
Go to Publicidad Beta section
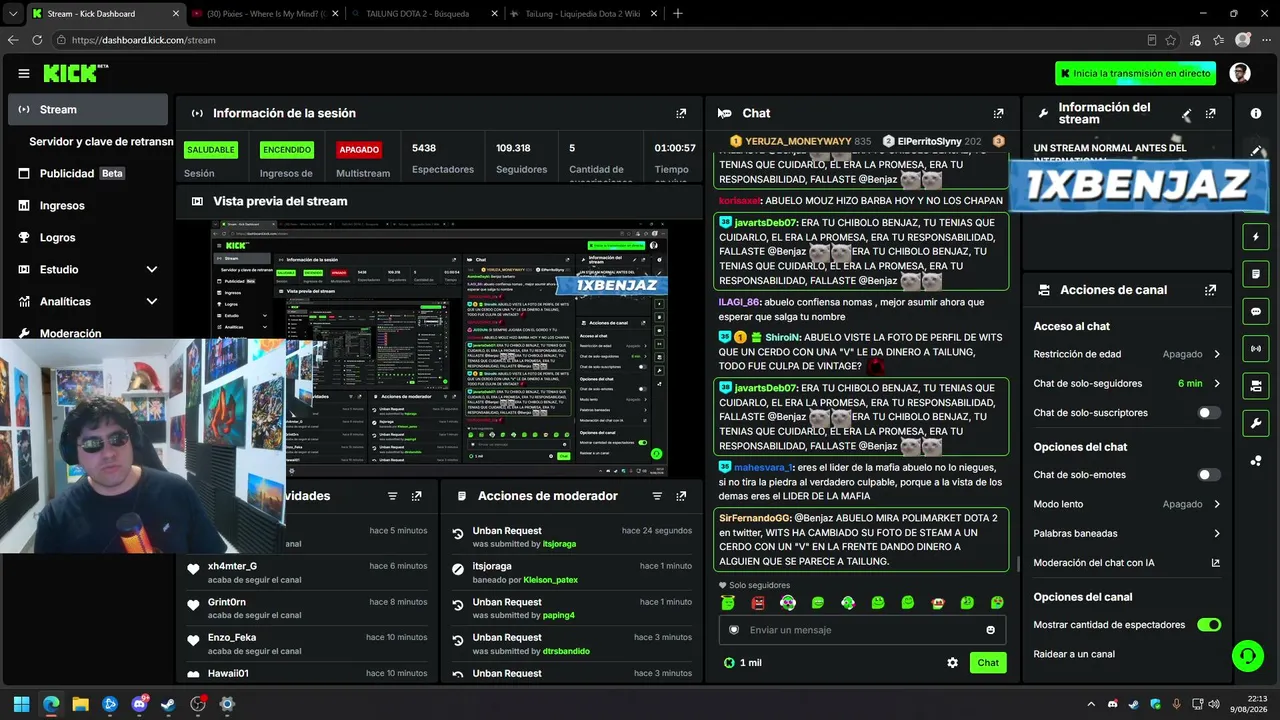coord(88,173)
